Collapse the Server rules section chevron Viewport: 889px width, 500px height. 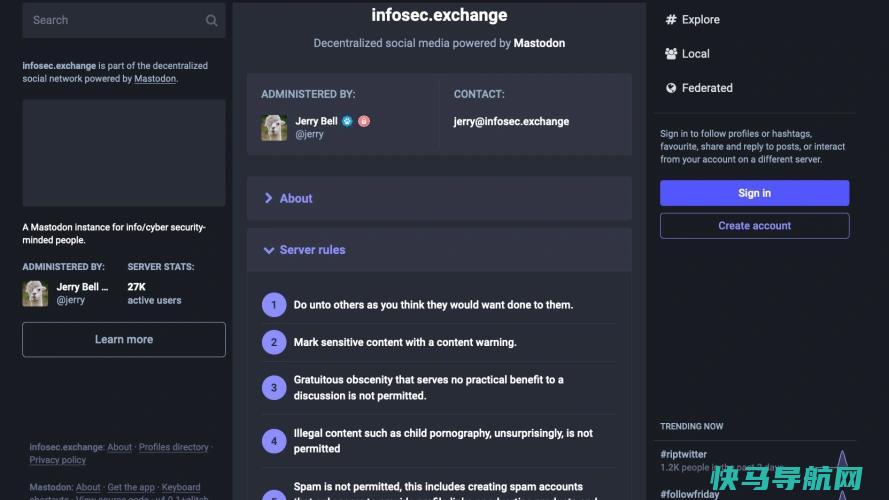269,250
